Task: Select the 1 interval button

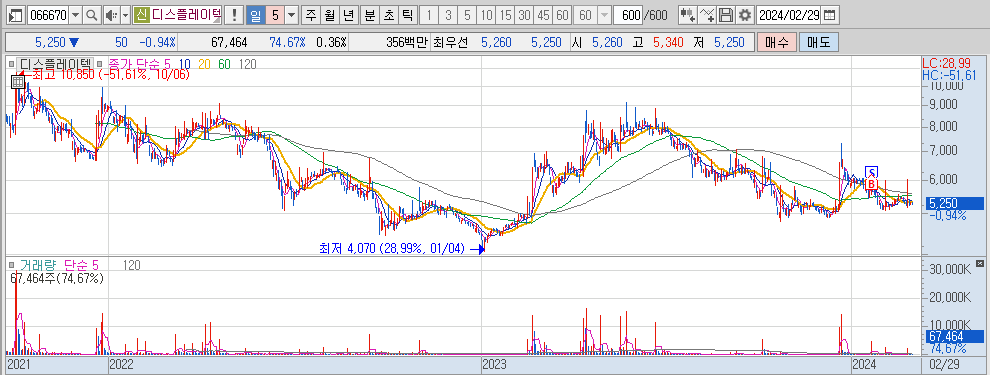Action: point(429,15)
